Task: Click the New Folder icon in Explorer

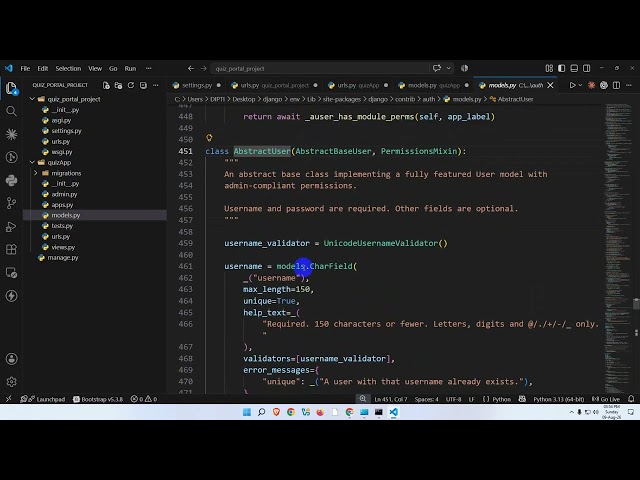Action: 118,85
